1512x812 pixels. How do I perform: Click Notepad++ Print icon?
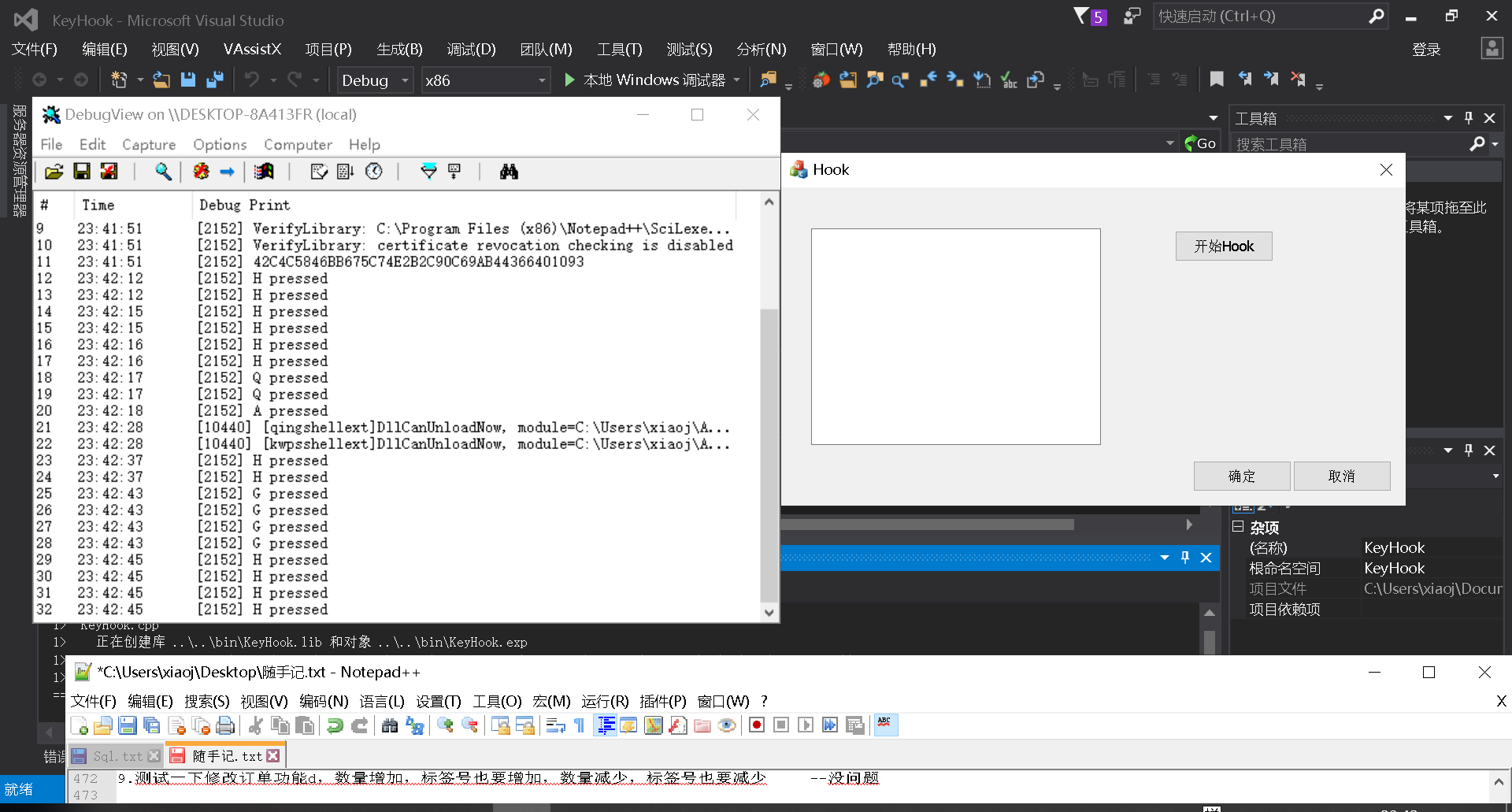pos(225,725)
